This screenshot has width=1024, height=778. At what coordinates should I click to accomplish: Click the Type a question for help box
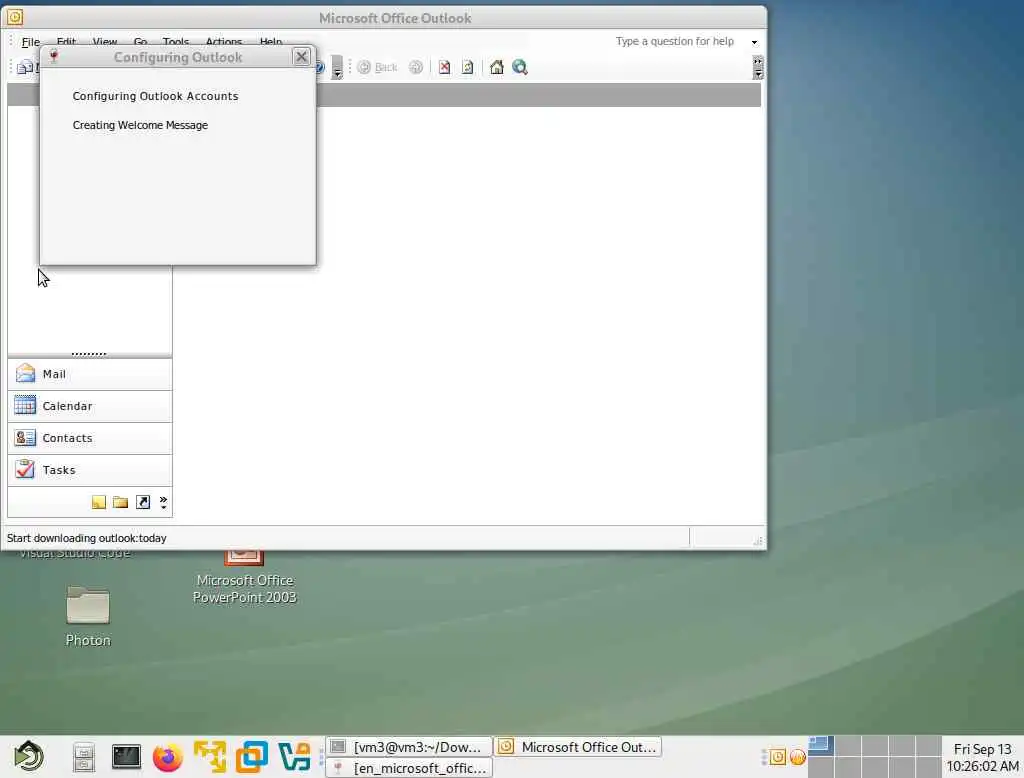click(x=676, y=41)
